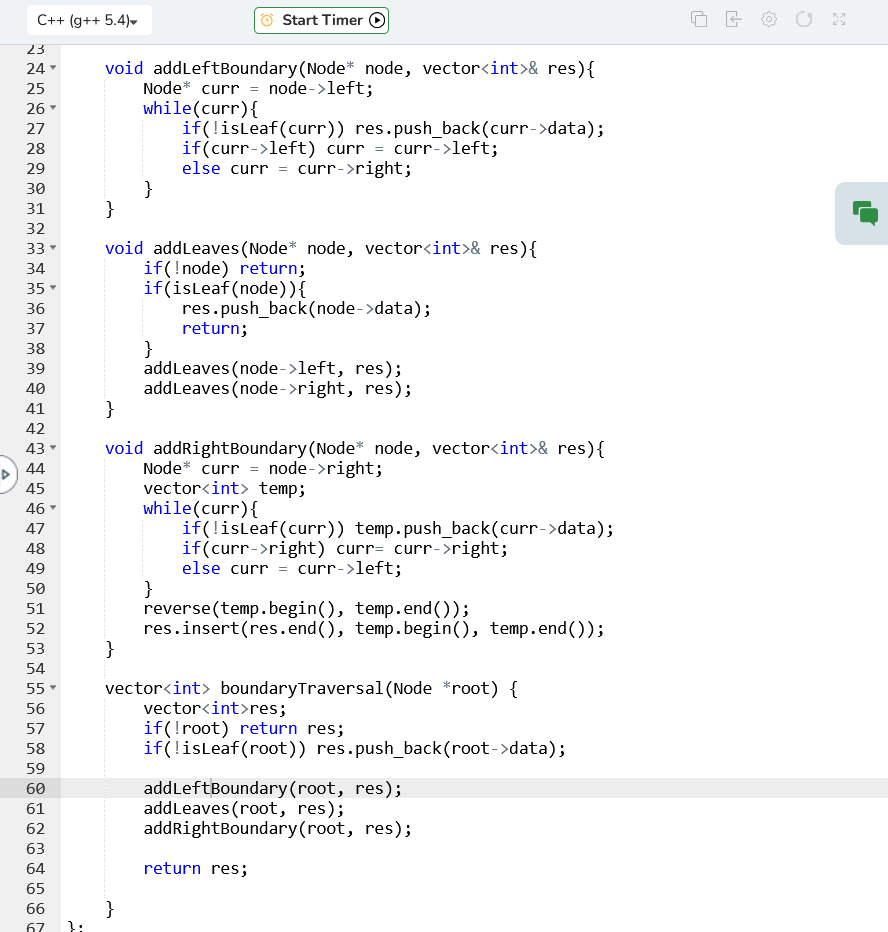Open the C++ (g++ 5.4) language dropdown
The width and height of the screenshot is (888, 932).
pos(89,20)
